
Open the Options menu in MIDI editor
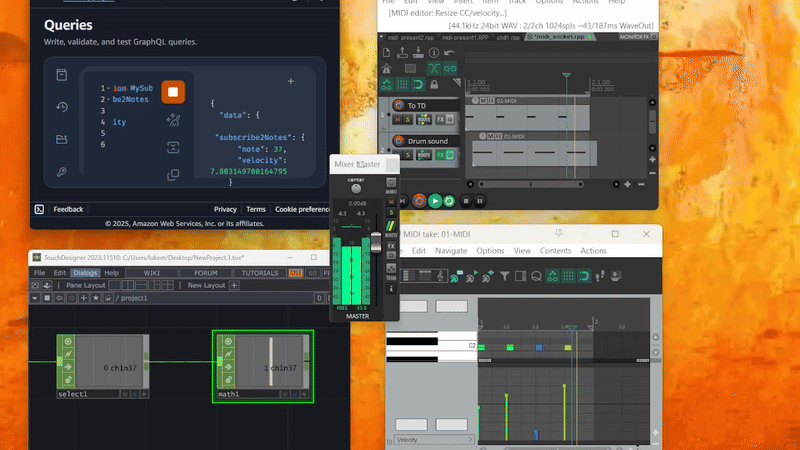click(x=490, y=251)
